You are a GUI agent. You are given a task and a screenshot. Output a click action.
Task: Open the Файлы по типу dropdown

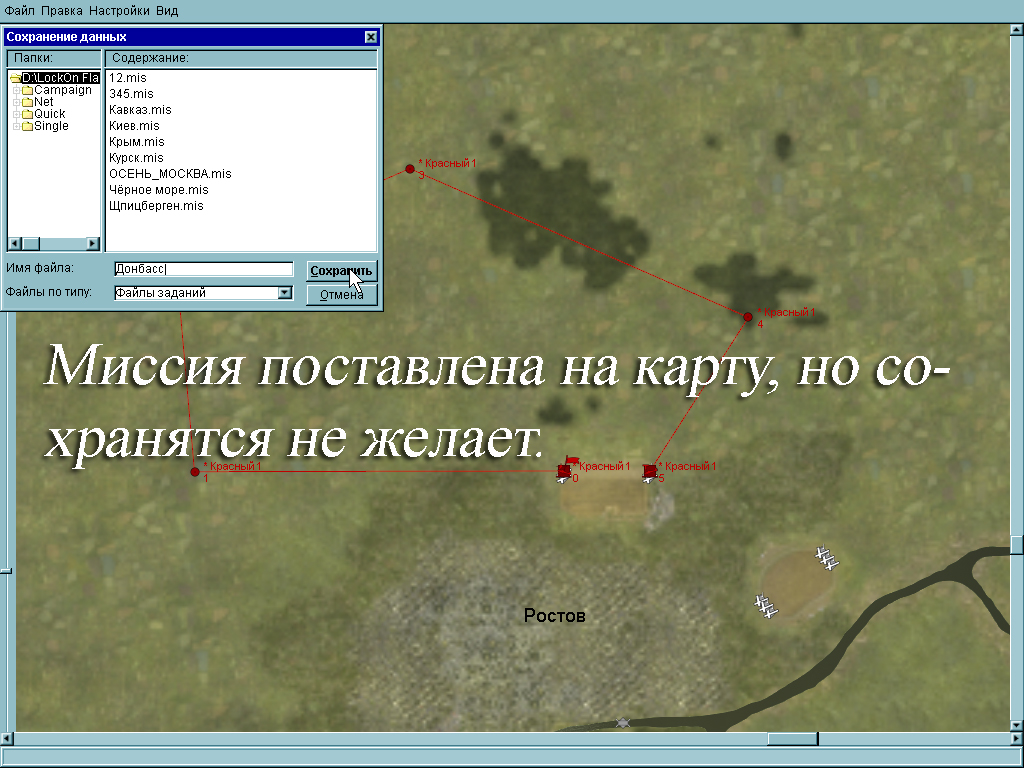click(x=285, y=293)
